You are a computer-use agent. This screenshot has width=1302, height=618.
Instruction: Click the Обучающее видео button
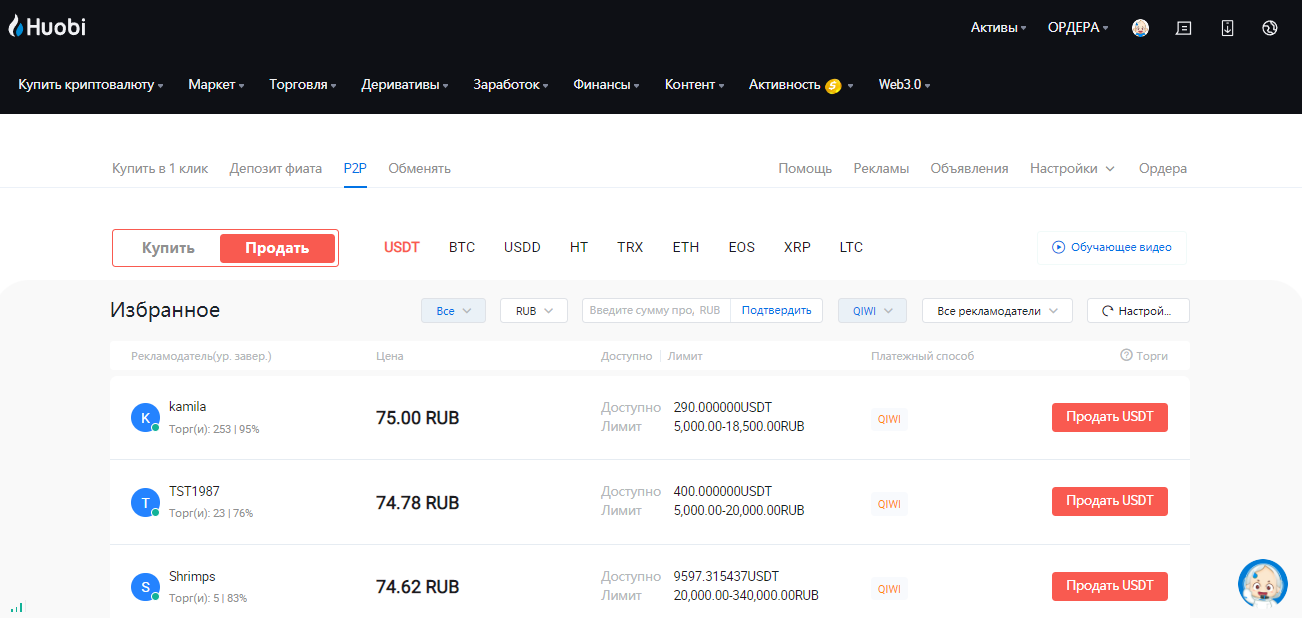click(1112, 248)
